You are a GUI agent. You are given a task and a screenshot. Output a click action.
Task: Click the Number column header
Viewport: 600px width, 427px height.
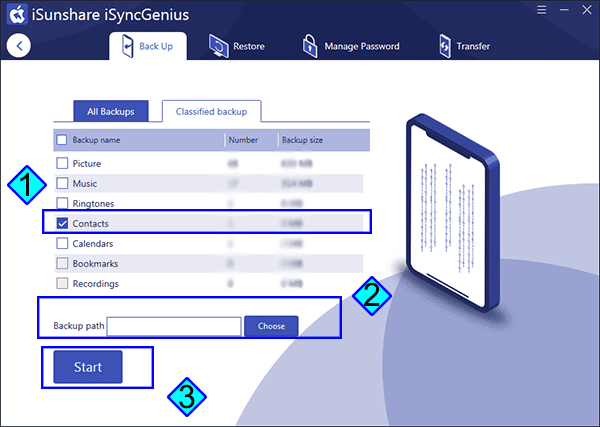click(x=243, y=140)
